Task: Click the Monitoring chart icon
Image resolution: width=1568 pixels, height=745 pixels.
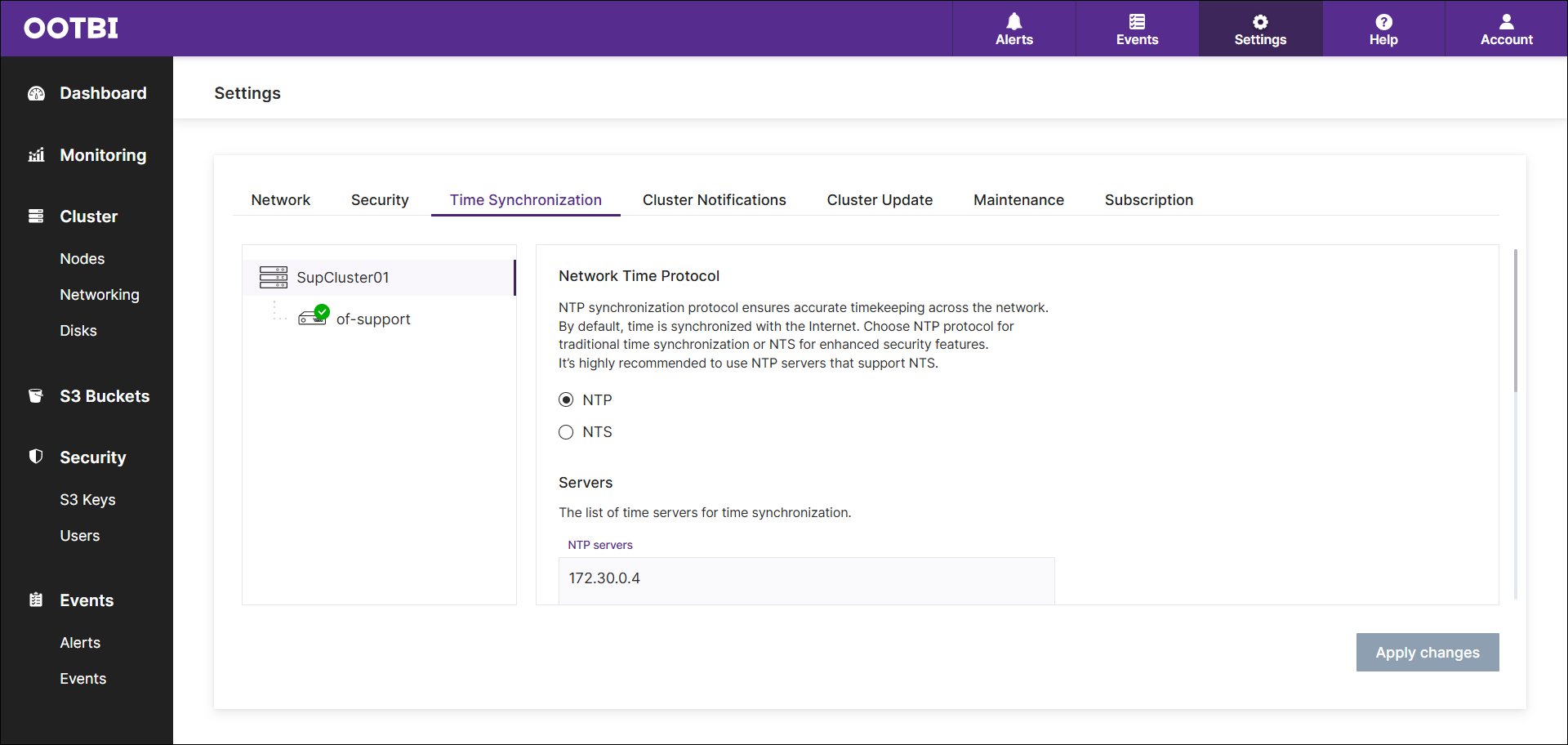Action: (x=36, y=155)
